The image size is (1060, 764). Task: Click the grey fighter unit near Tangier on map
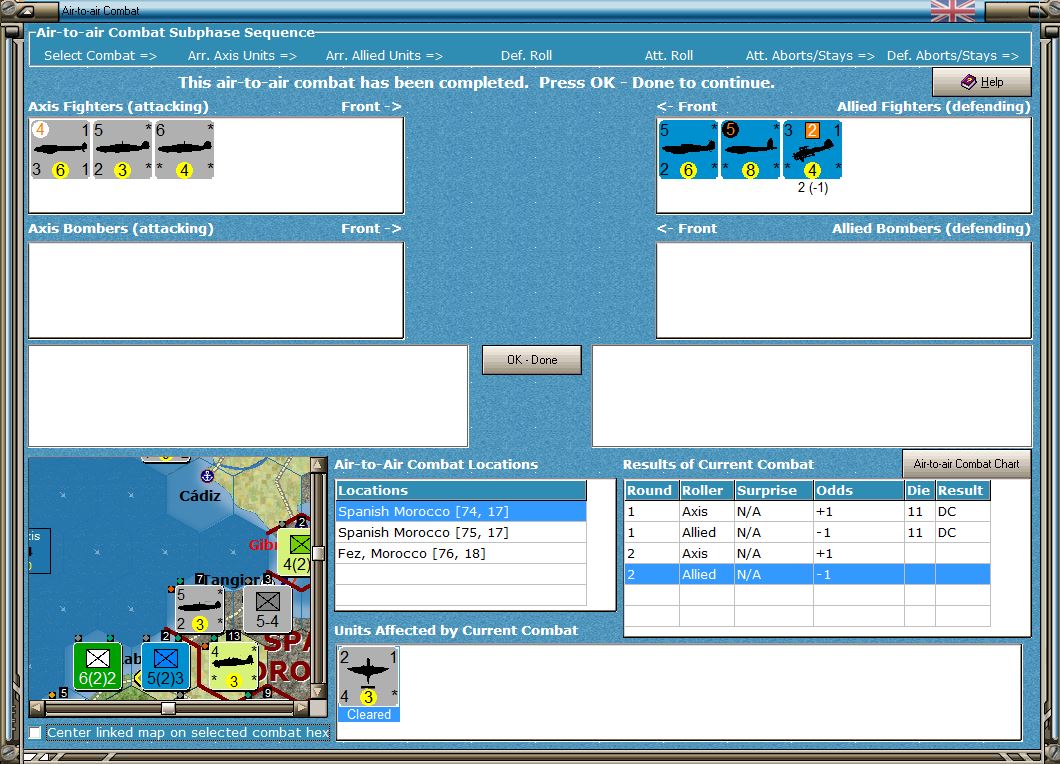click(199, 609)
